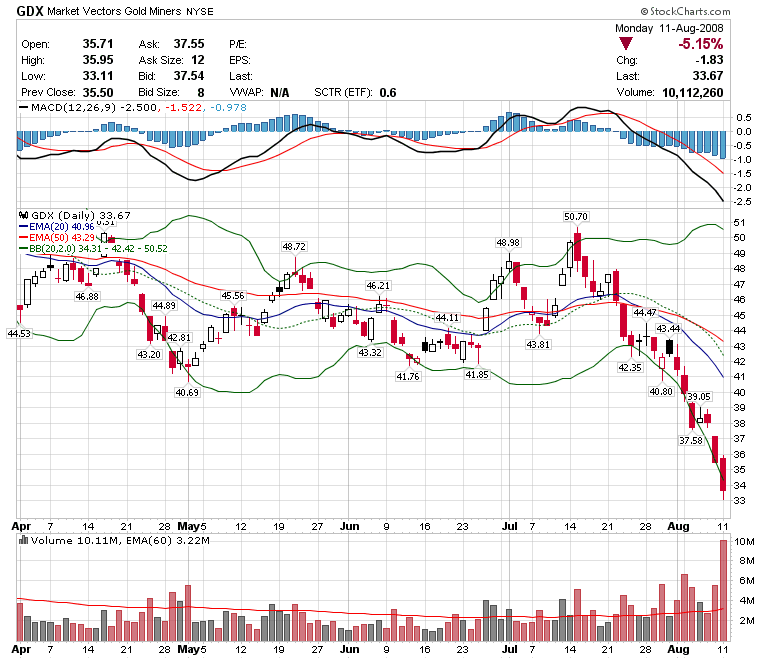Click the Ask price 37.55
Image resolution: width=780 pixels, height=659 pixels.
pyautogui.click(x=189, y=44)
